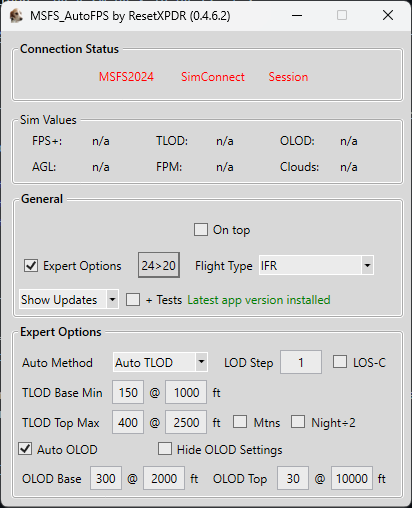Click the TLOD Base Min value 150 field
412x508 pixels.
pyautogui.click(x=128, y=392)
